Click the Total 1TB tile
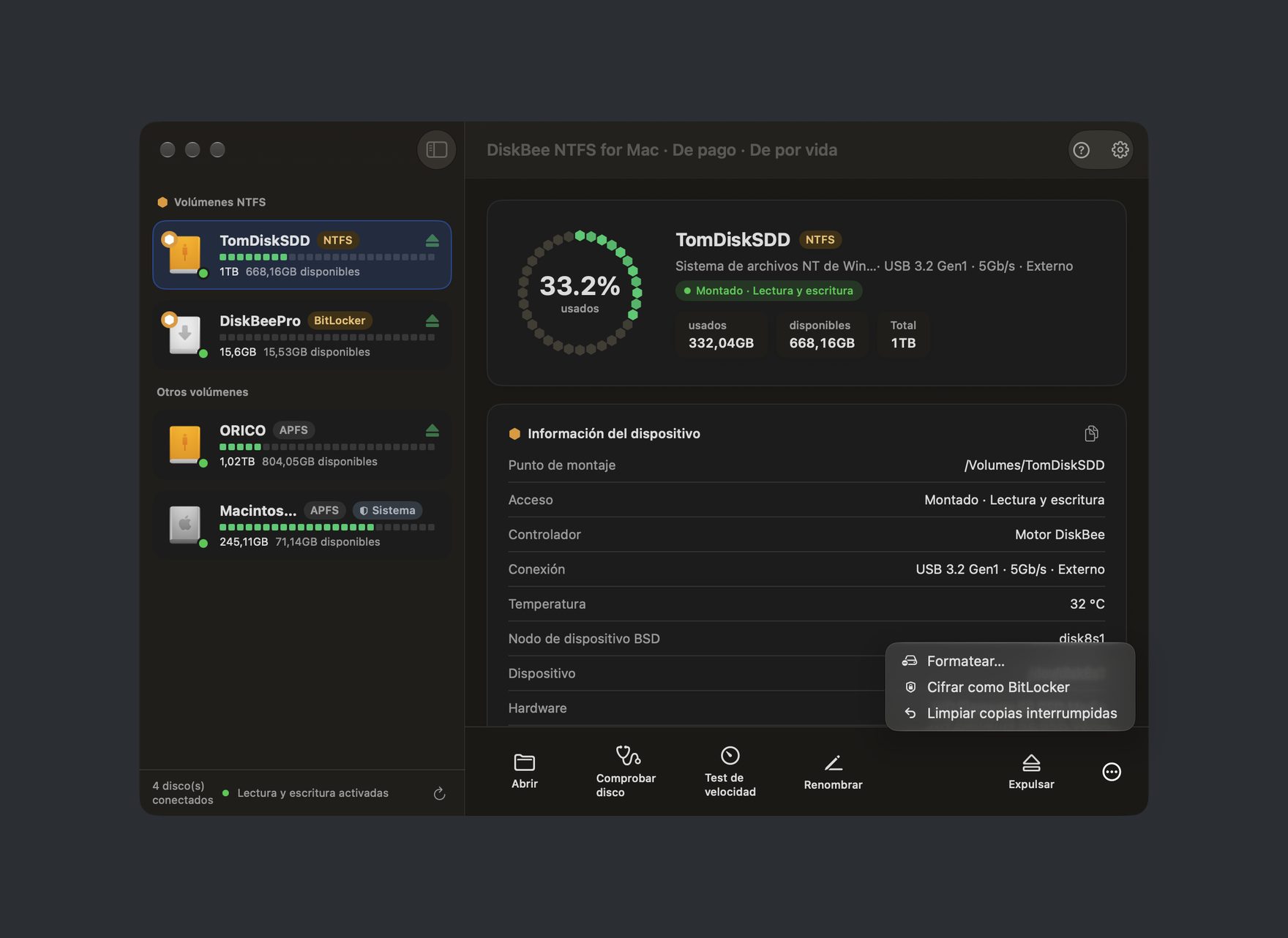1288x938 pixels. [903, 334]
